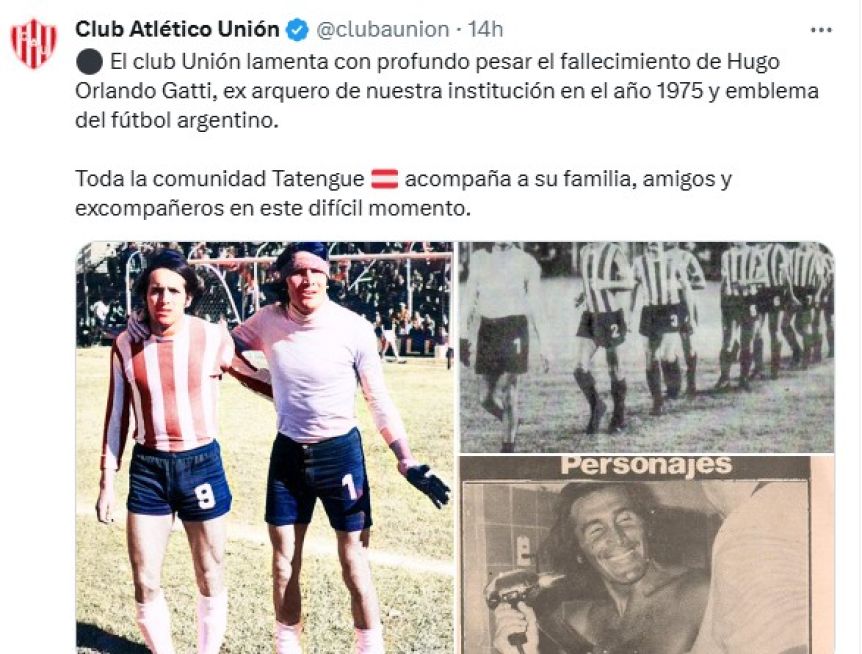The height and width of the screenshot is (654, 862).
Task: Click the blue verified badge icon
Action: pos(298,30)
